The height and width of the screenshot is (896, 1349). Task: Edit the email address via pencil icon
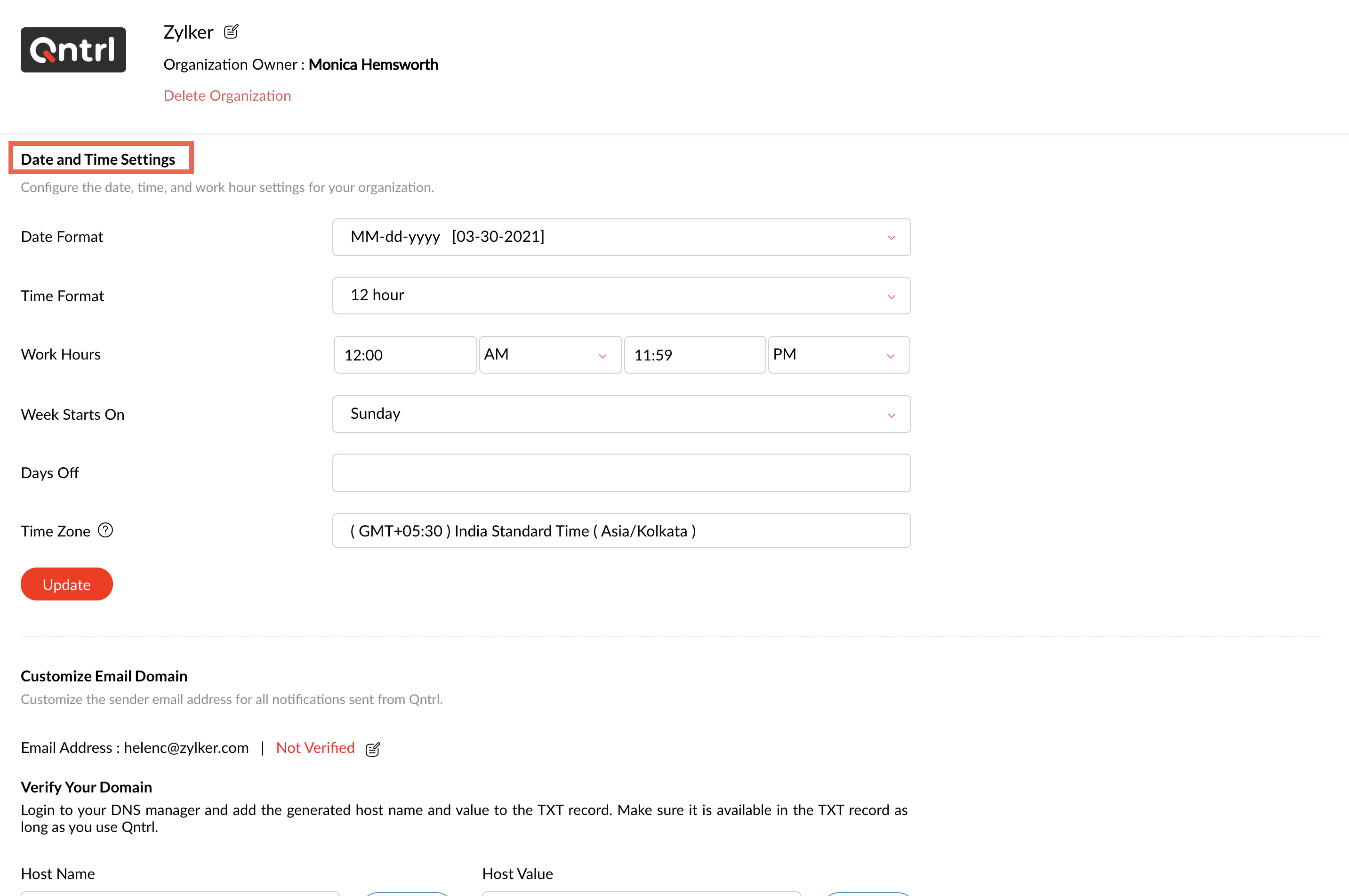click(x=373, y=749)
